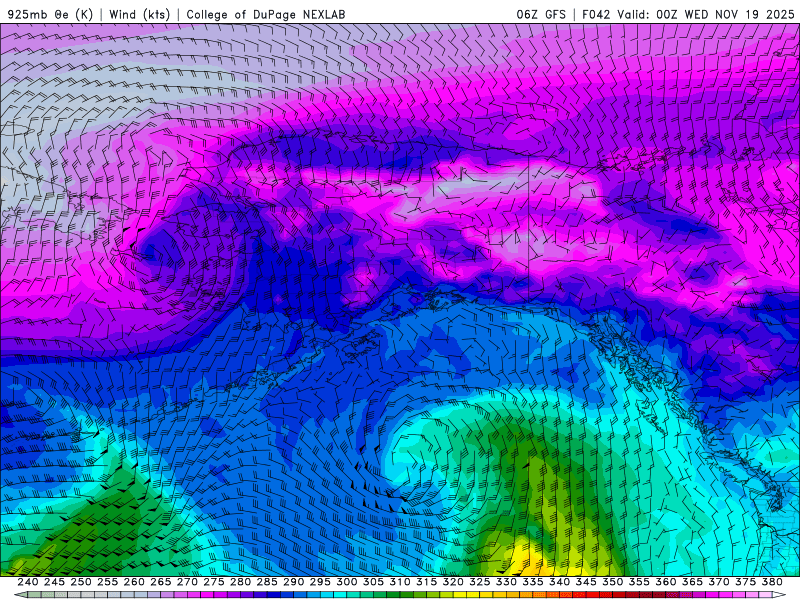
Task: Select the leftmost gray-green color bar swatch
Action: (x=34, y=595)
